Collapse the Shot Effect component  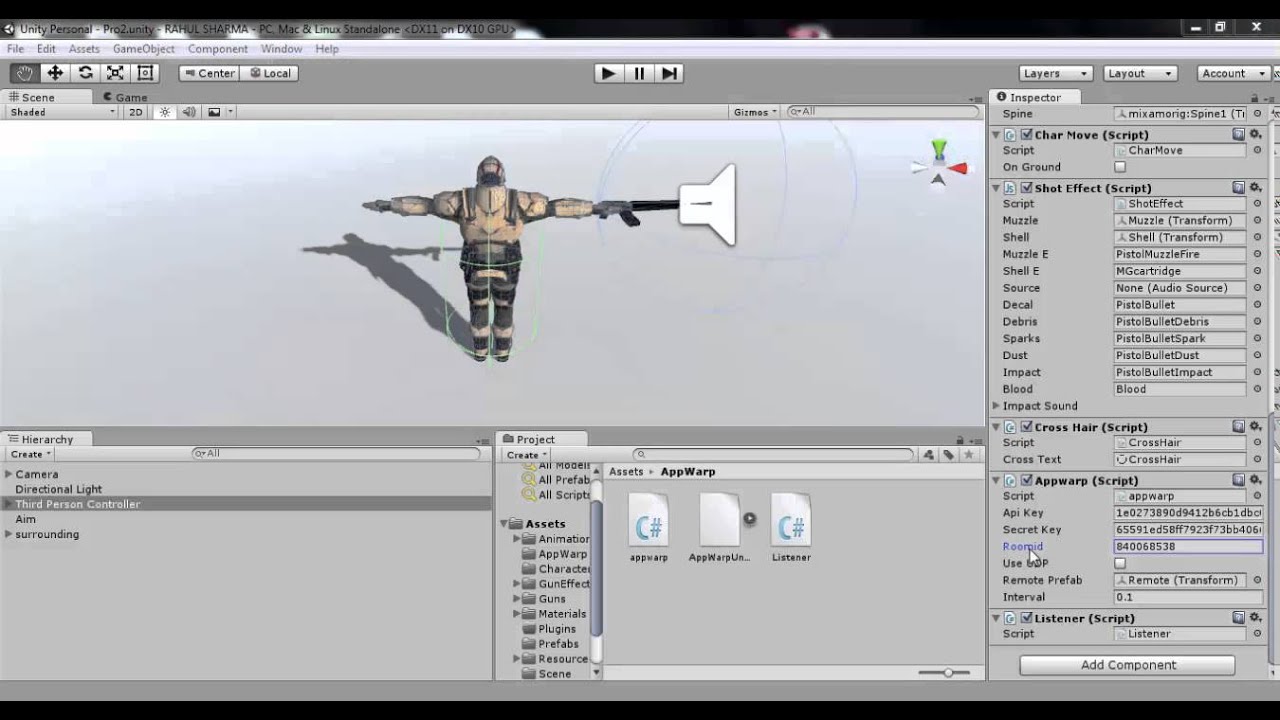tap(996, 187)
